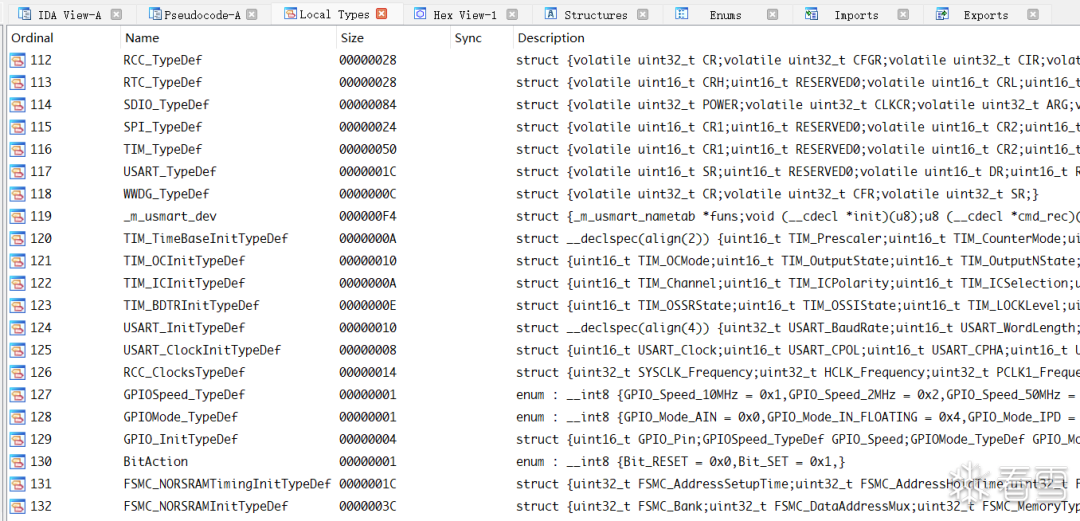The image size is (1080, 521).
Task: Click the Imports tab icon
Action: click(x=811, y=14)
